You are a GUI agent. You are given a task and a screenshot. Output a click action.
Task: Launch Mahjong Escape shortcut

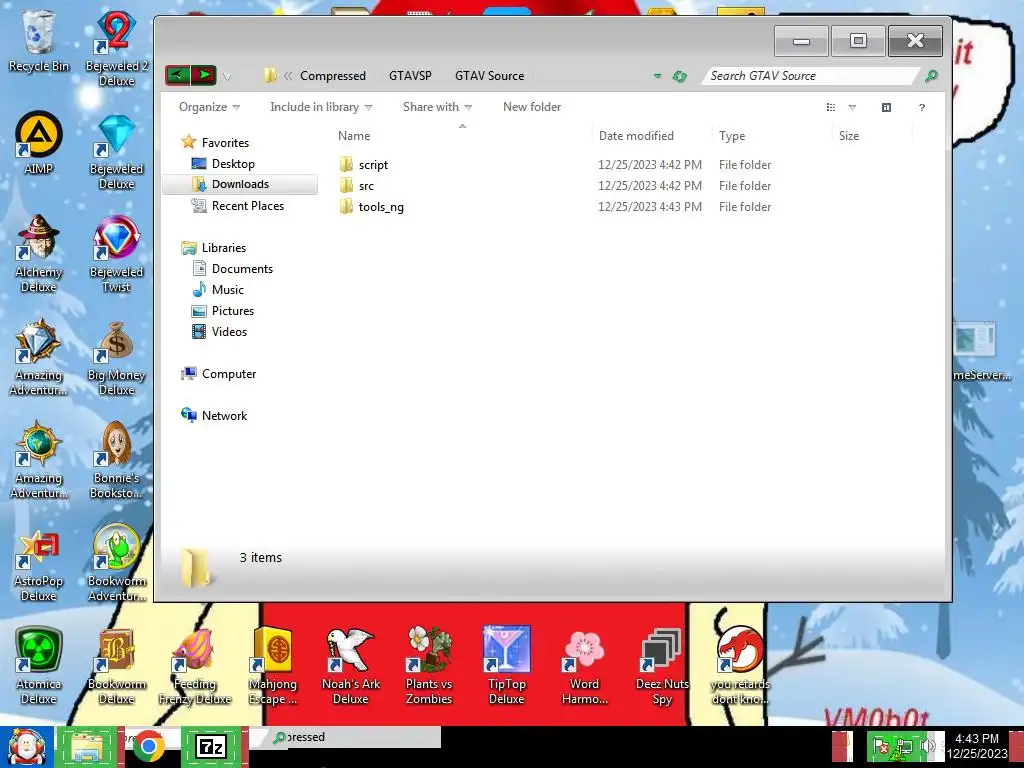click(273, 666)
